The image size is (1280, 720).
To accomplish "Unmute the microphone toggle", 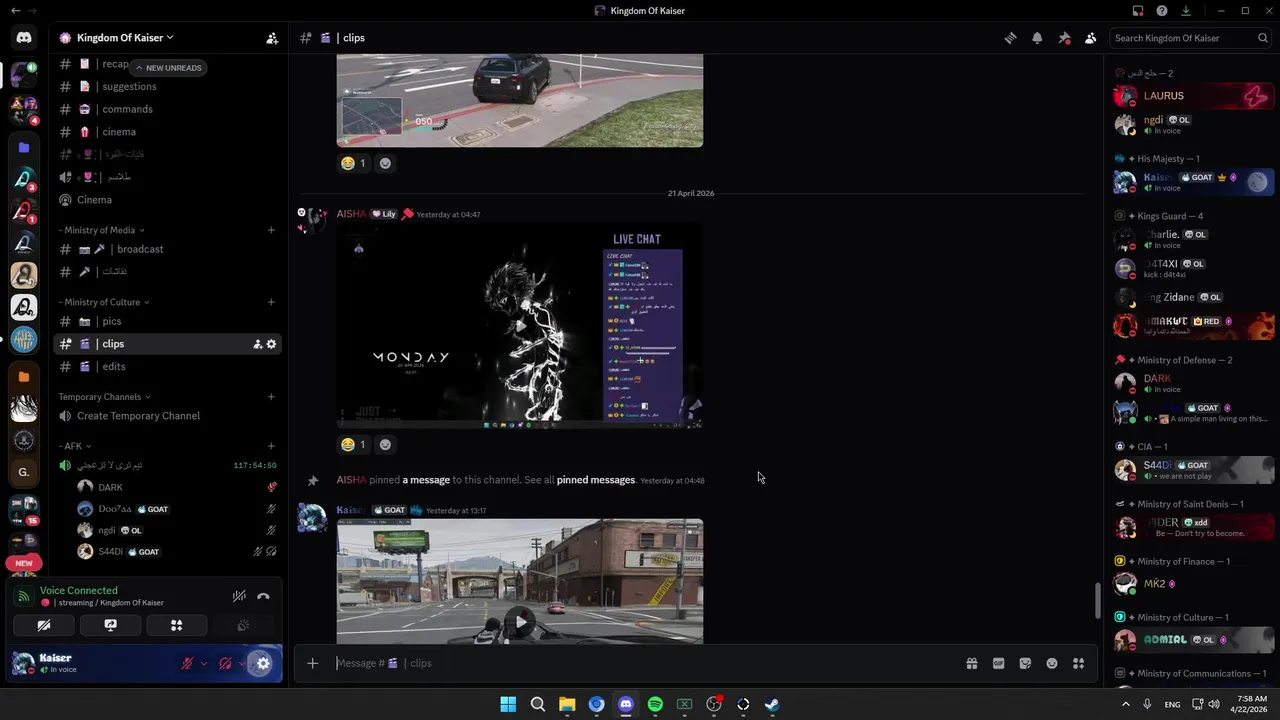I will point(186,663).
